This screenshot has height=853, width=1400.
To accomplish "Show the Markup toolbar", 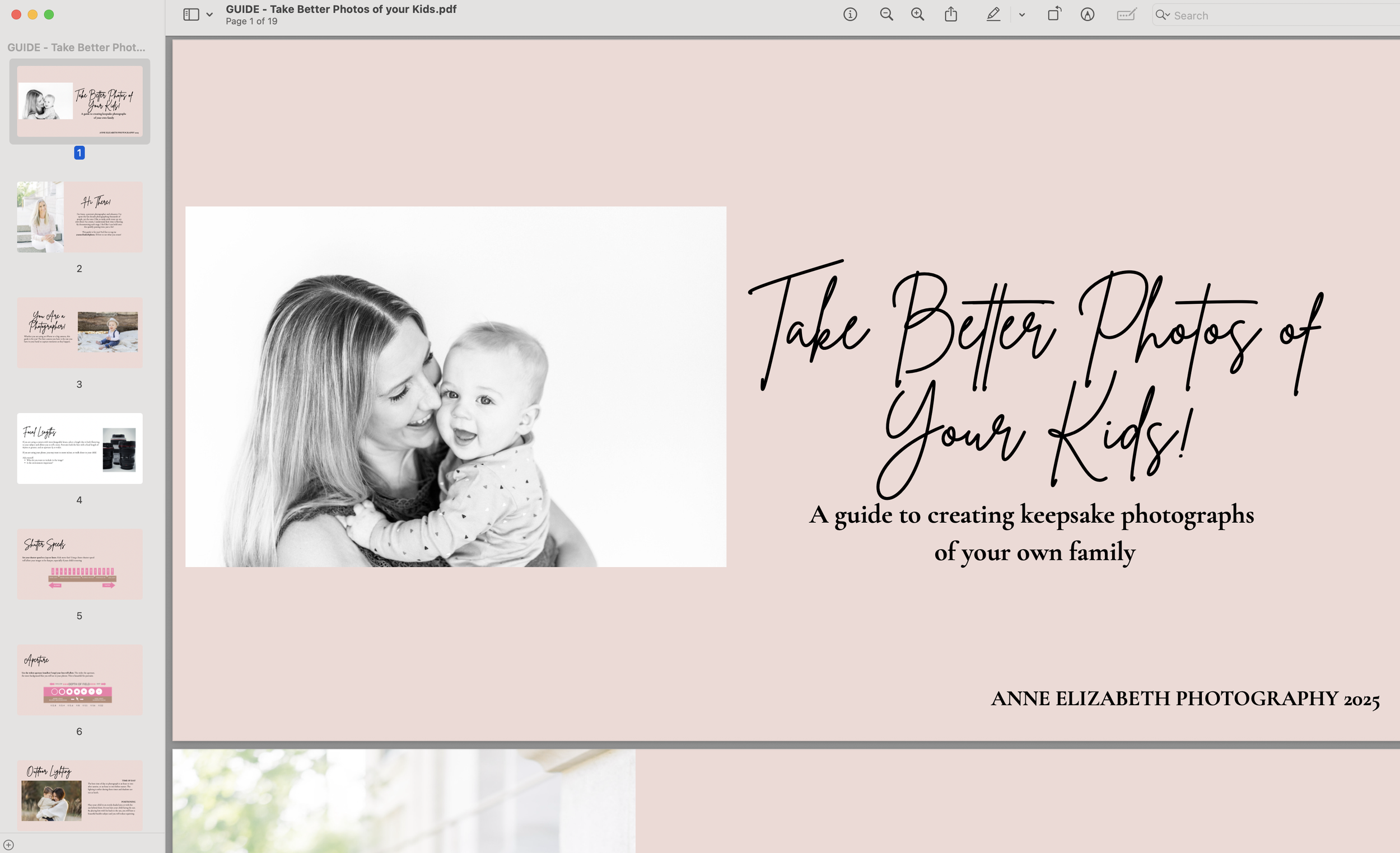I will pyautogui.click(x=1087, y=15).
